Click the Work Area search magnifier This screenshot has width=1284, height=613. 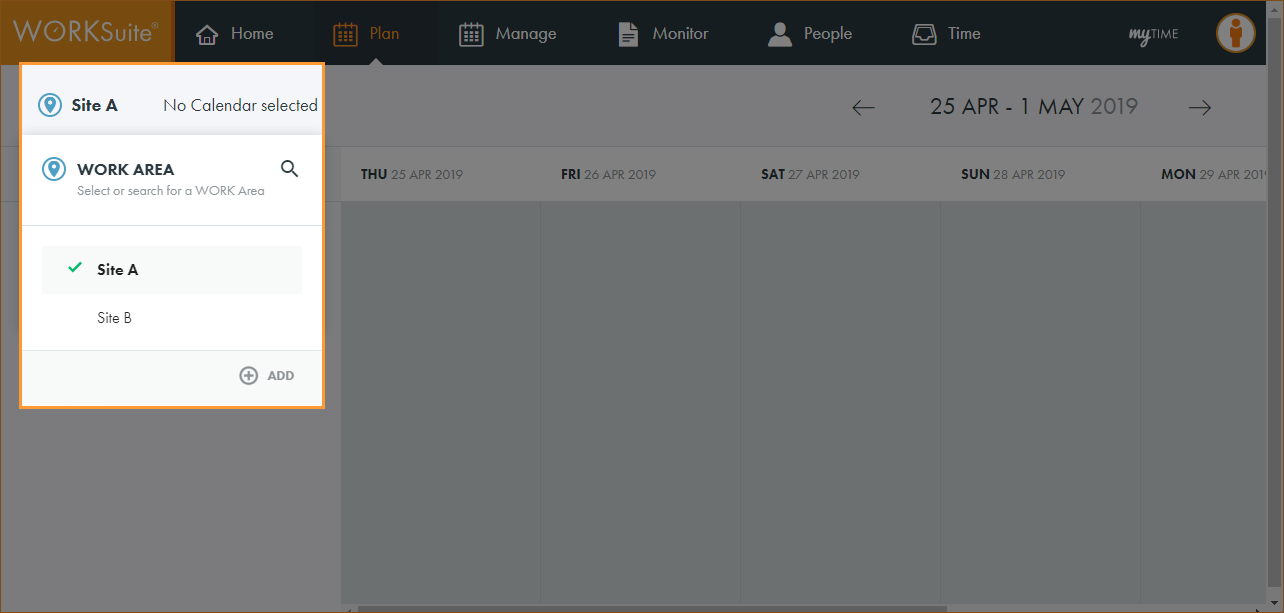pos(289,169)
